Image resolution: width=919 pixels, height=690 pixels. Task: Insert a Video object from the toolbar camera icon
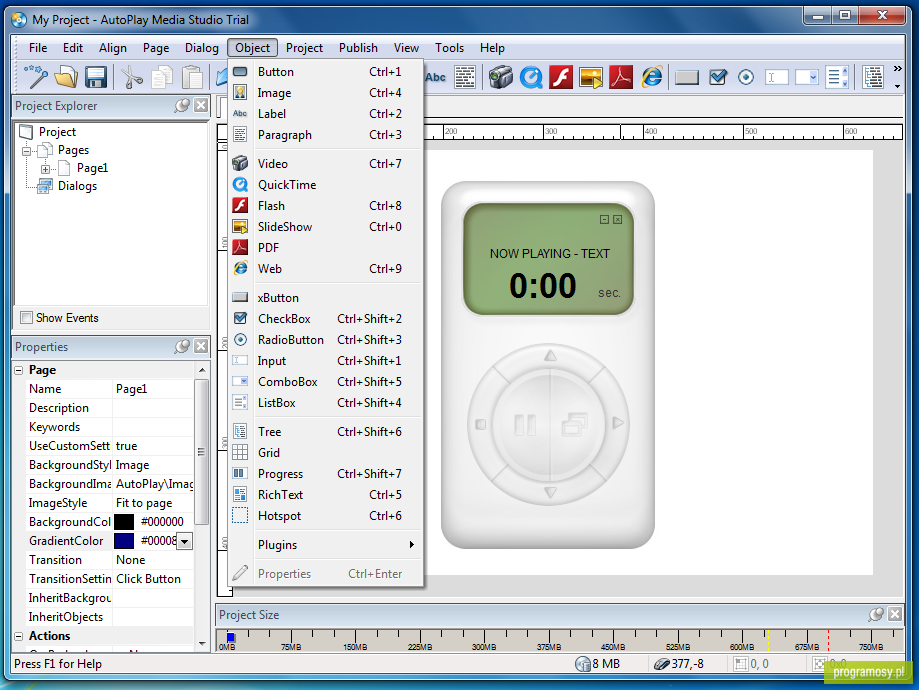click(501, 77)
